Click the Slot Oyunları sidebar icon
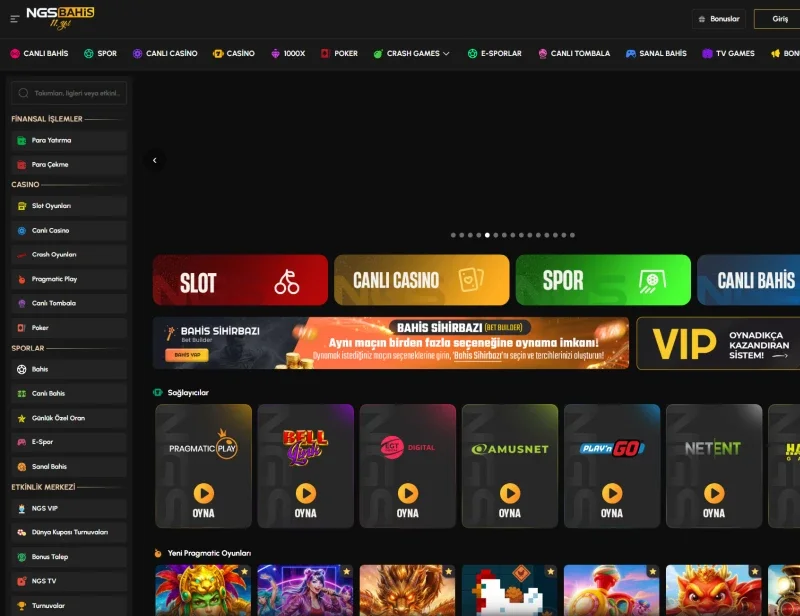800x616 pixels. point(21,206)
